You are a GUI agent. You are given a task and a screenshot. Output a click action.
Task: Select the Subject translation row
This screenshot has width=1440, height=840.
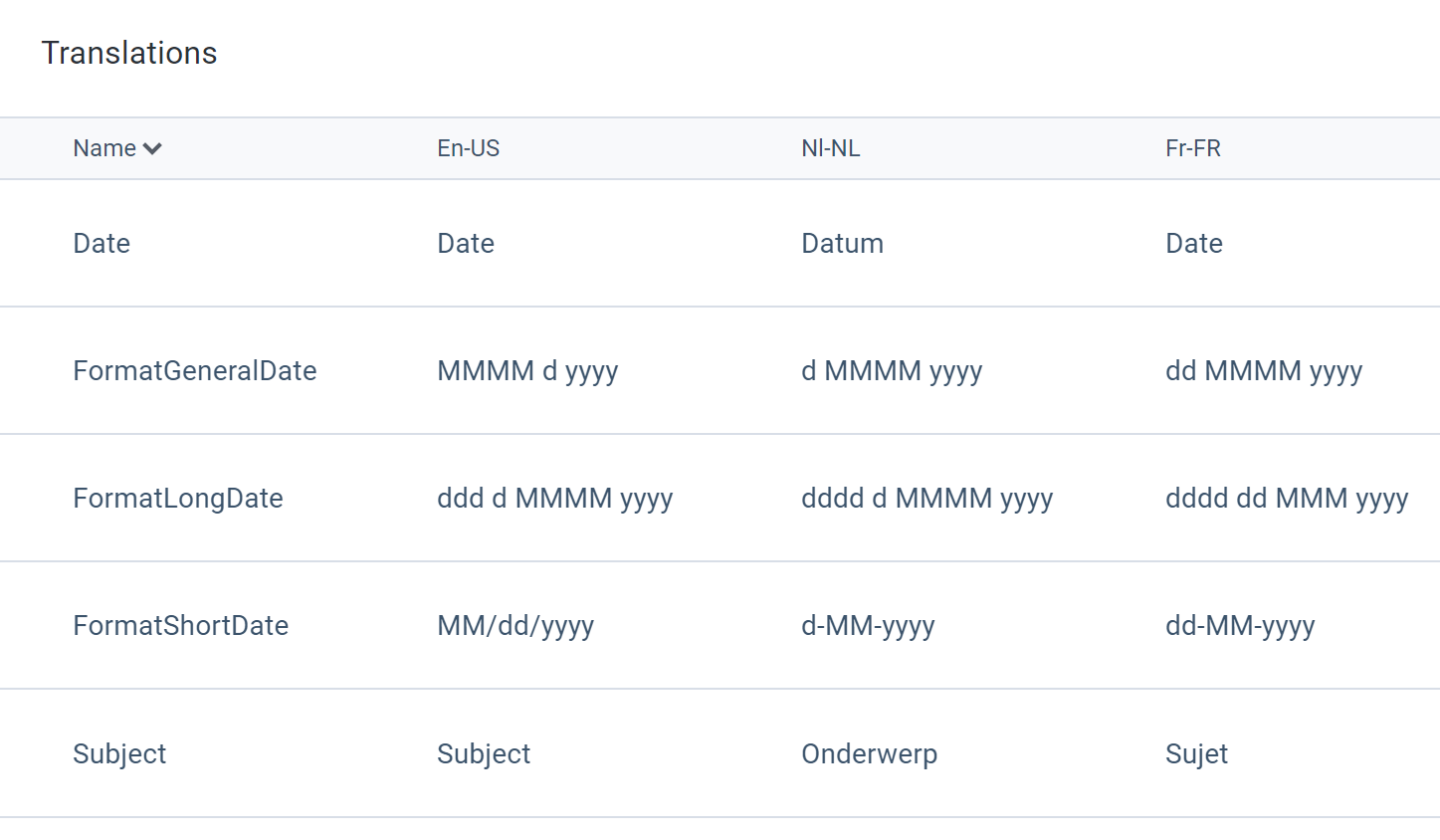[x=119, y=754]
